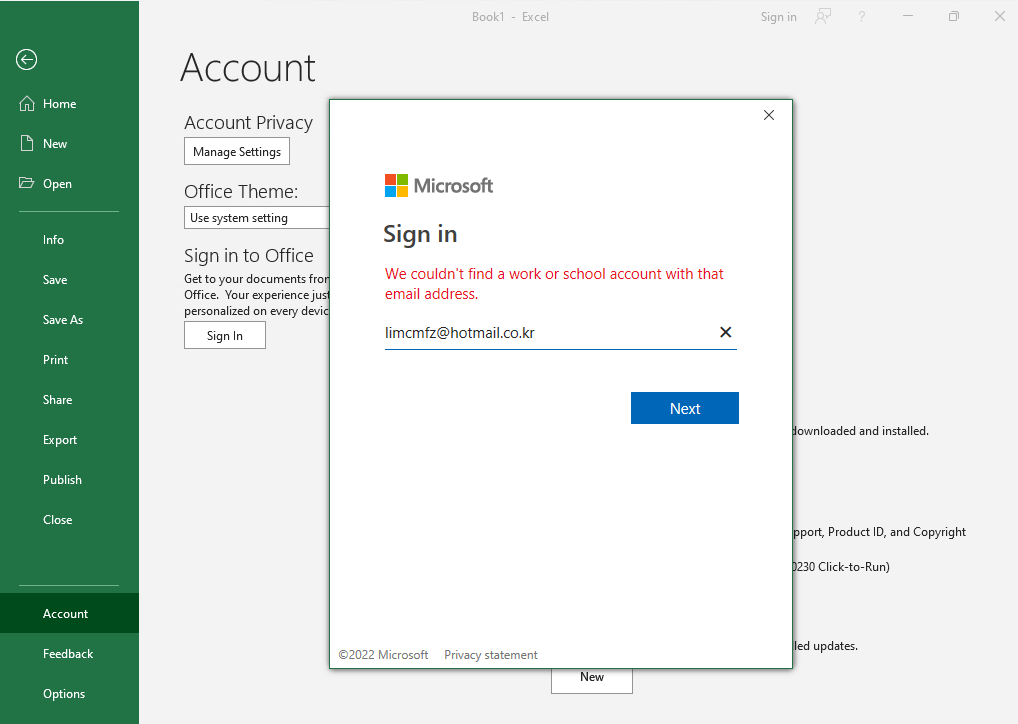The height and width of the screenshot is (724, 1018).
Task: Close the Microsoft sign-in dialog
Action: pyautogui.click(x=769, y=115)
